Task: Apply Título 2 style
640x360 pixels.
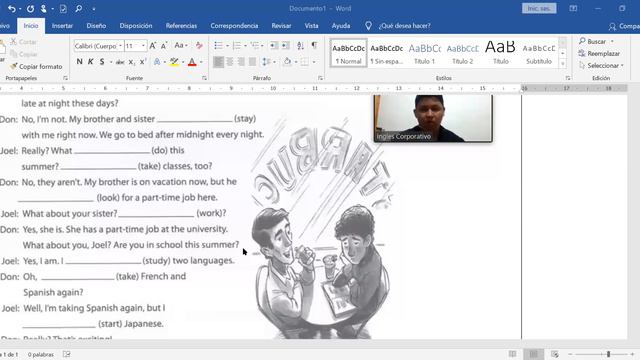Action: tap(462, 53)
